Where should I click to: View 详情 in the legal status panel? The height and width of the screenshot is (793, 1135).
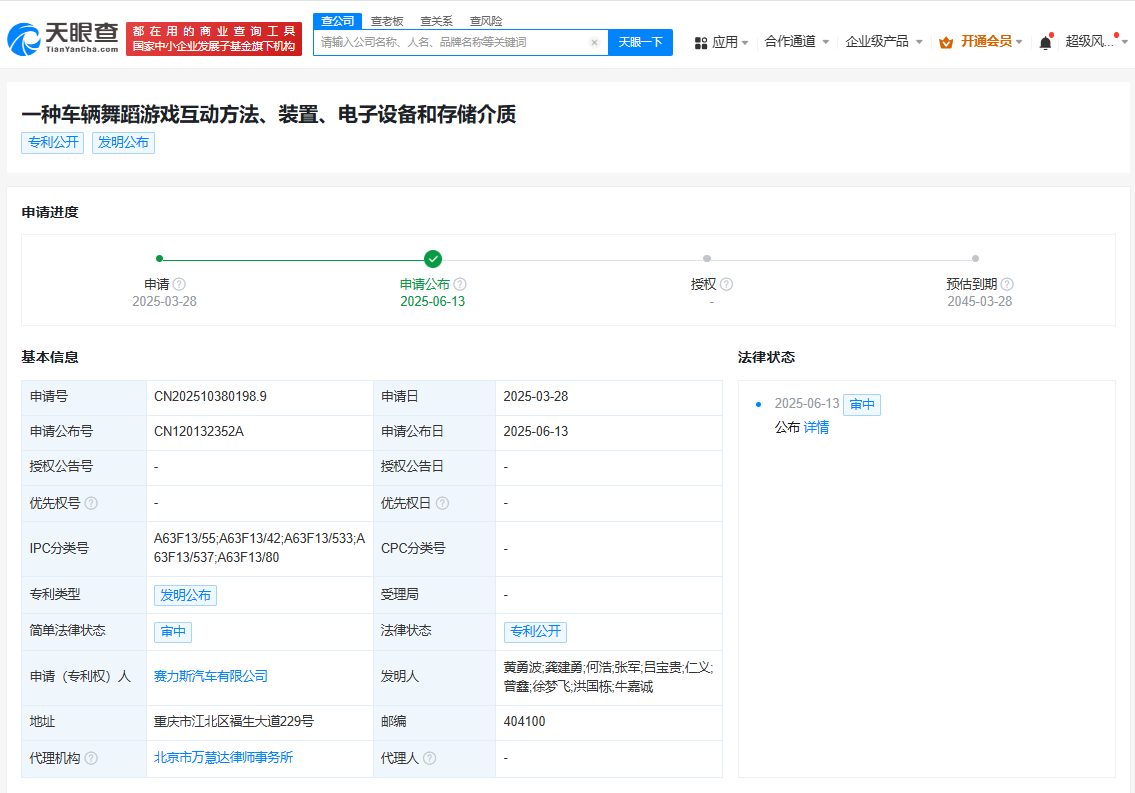pyautogui.click(x=816, y=427)
